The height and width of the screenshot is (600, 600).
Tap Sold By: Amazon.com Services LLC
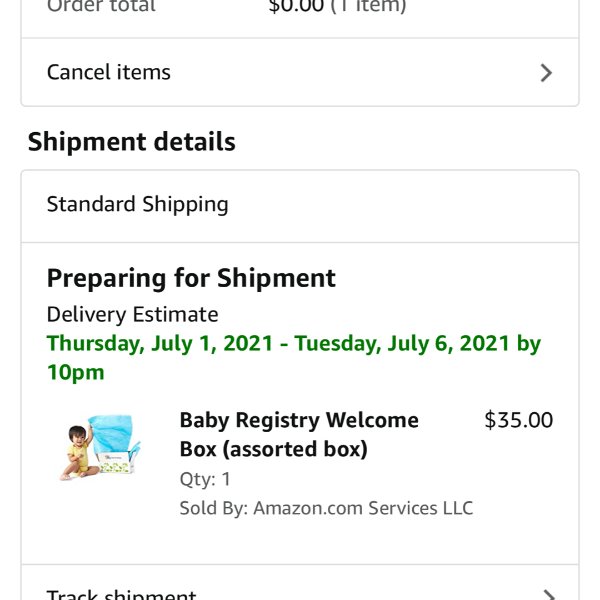click(326, 508)
